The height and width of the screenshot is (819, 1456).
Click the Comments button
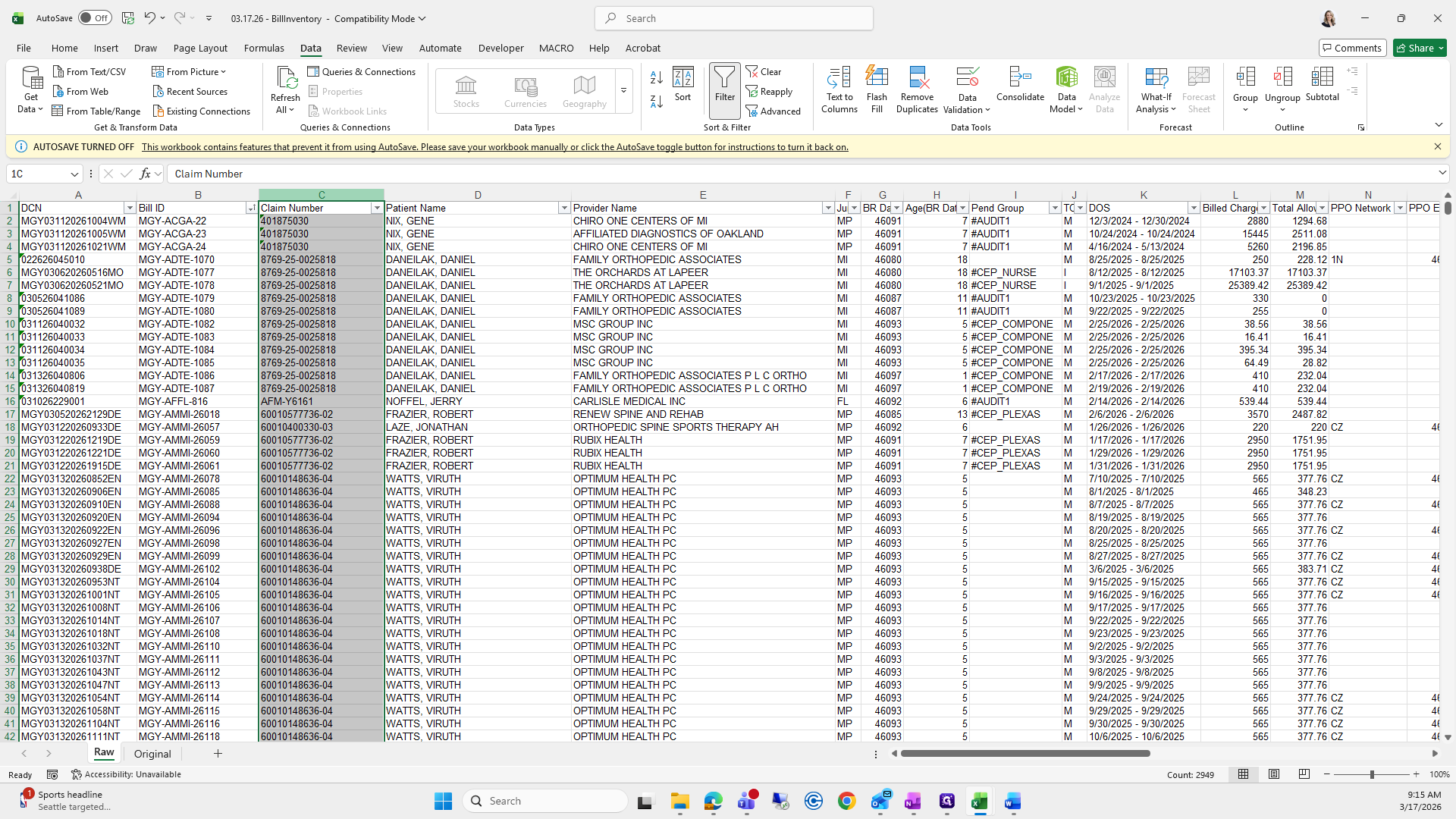[1351, 48]
